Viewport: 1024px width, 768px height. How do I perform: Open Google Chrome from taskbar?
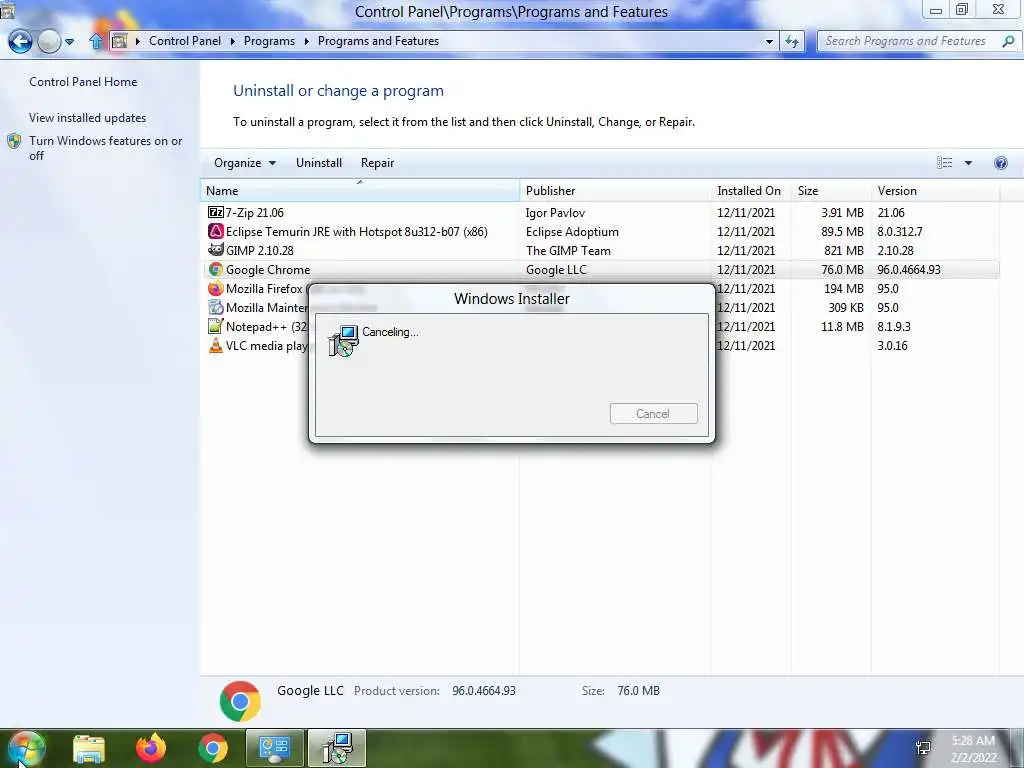click(x=213, y=748)
